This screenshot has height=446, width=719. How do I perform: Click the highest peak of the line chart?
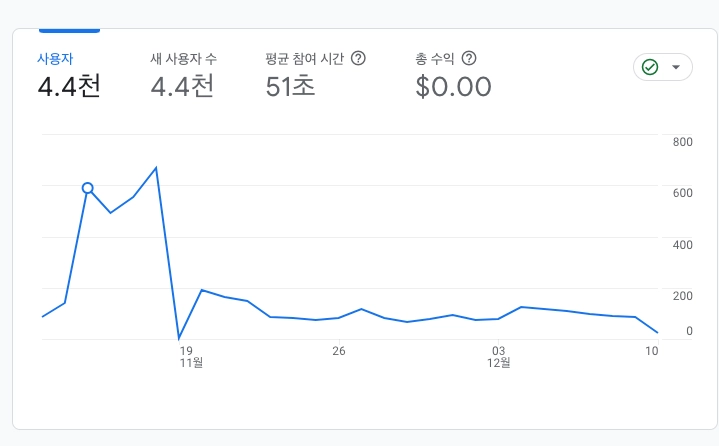(156, 168)
